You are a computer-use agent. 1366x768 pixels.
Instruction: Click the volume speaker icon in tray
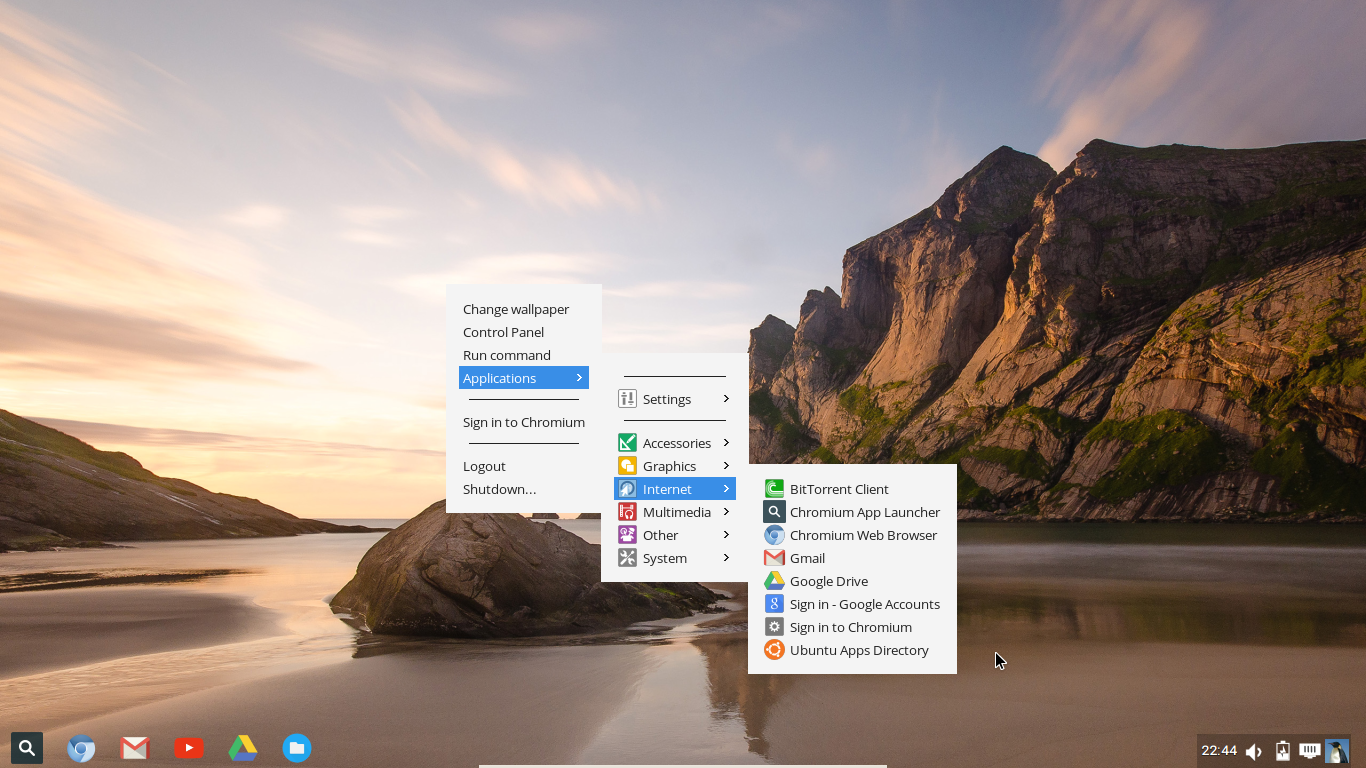click(1254, 751)
